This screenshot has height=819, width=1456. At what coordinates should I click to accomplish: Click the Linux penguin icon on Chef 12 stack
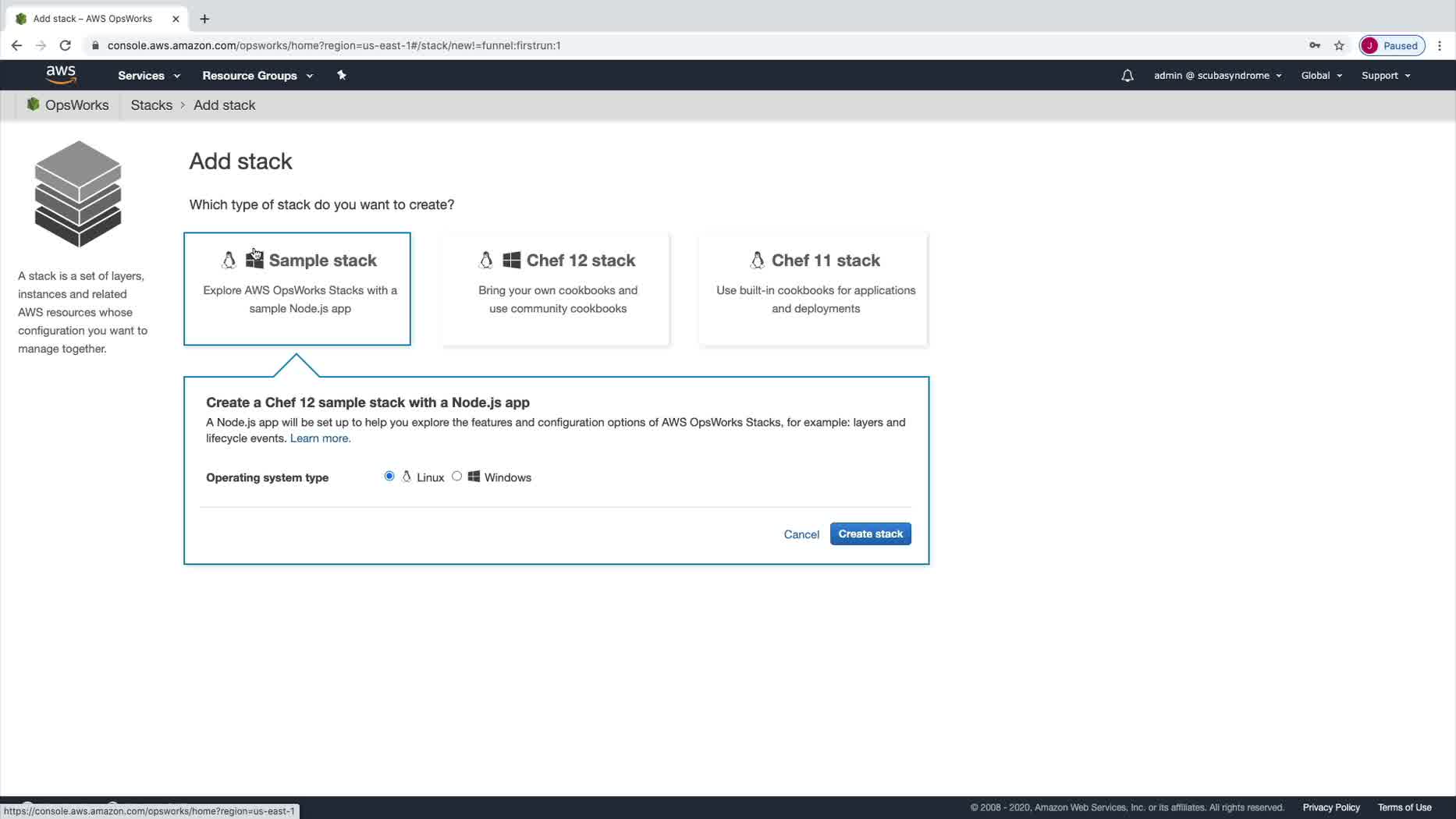(486, 260)
